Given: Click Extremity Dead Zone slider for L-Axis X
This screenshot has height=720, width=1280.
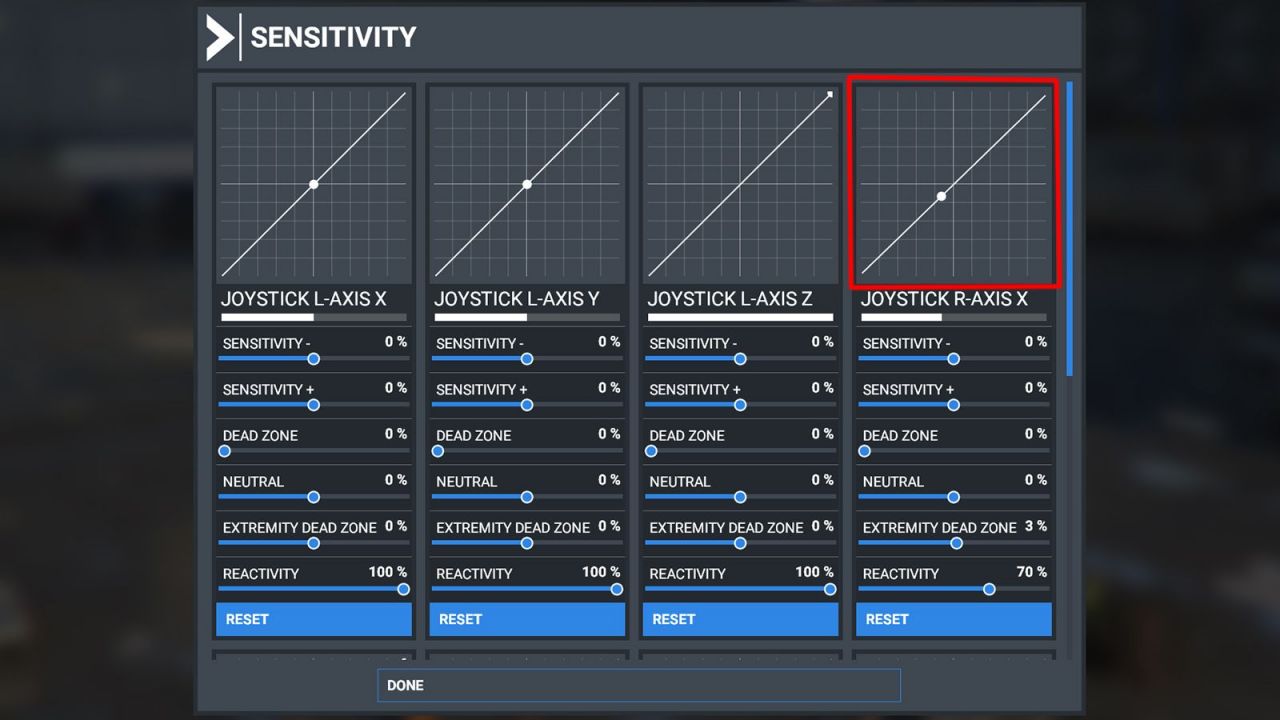Looking at the screenshot, I should point(314,543).
